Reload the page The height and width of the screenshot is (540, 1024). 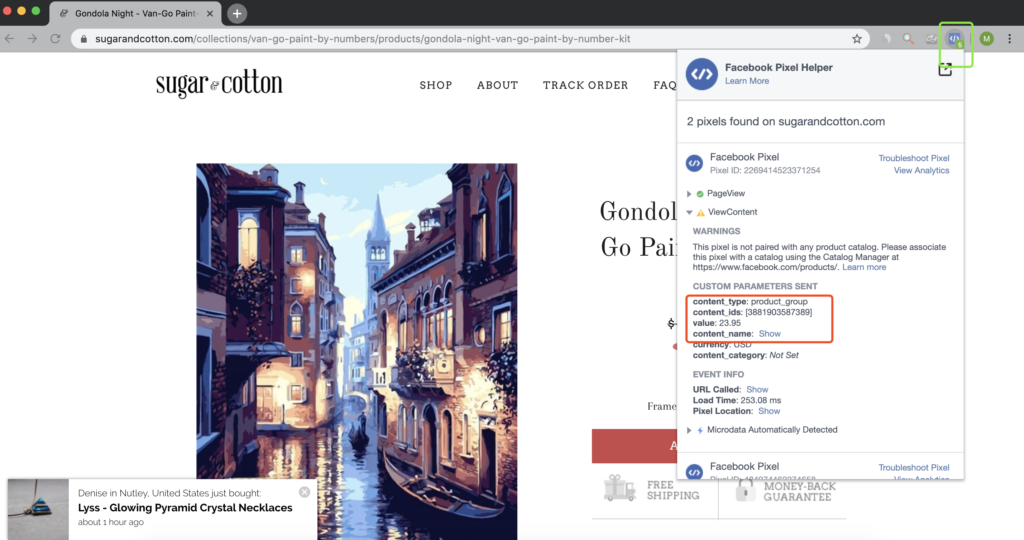tap(56, 39)
